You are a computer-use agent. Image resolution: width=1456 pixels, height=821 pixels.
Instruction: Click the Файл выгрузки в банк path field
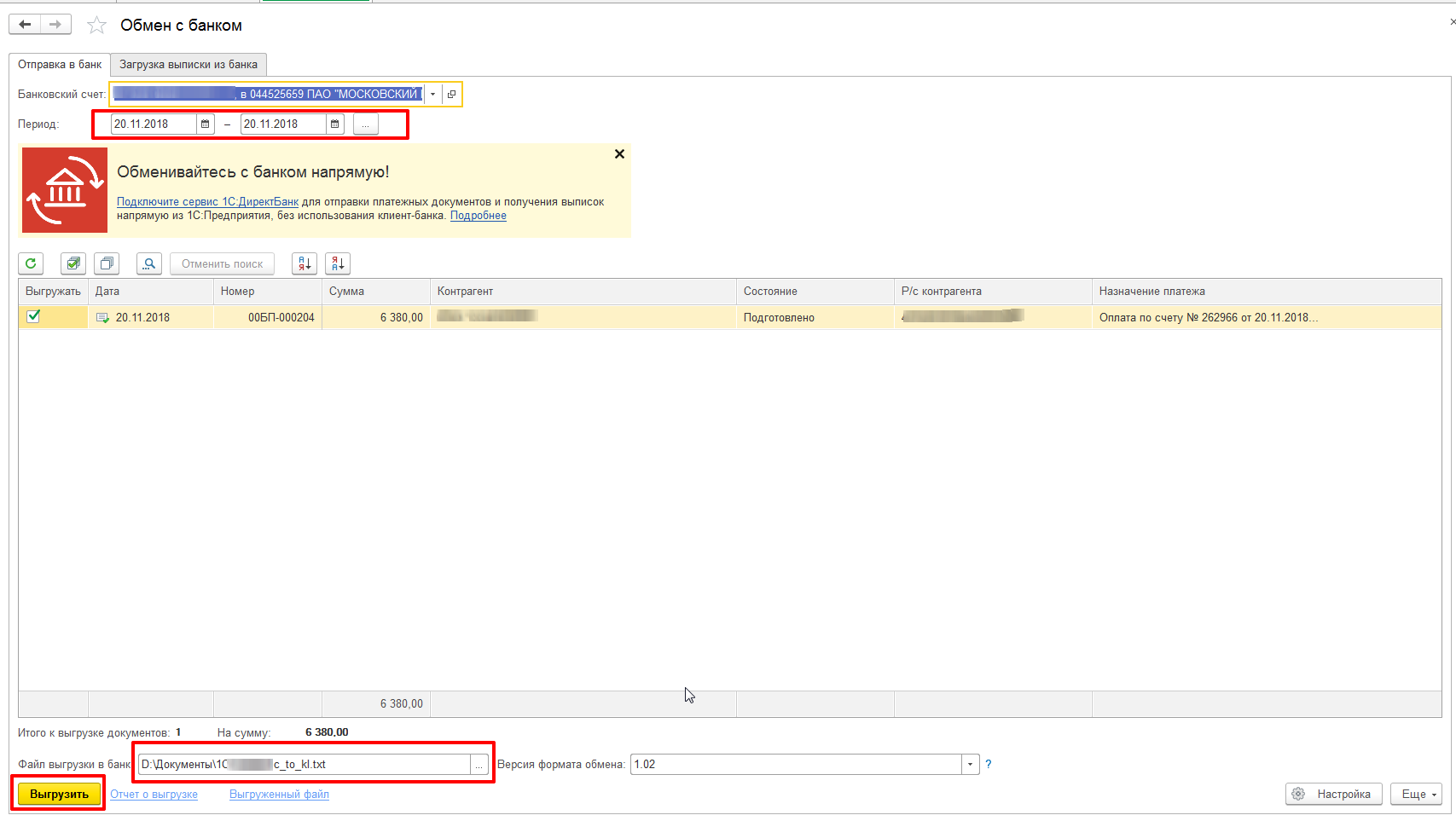pyautogui.click(x=303, y=765)
